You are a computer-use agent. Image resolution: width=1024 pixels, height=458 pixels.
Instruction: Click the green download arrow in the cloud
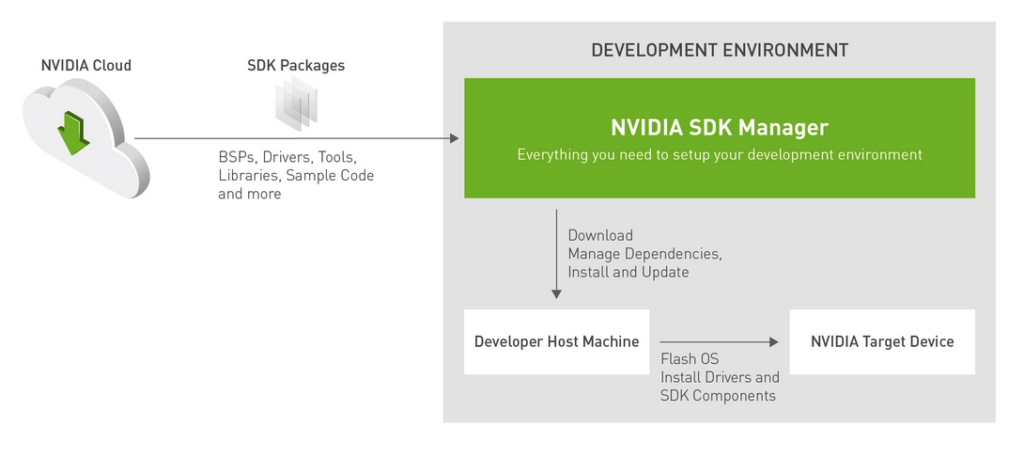pyautogui.click(x=72, y=133)
